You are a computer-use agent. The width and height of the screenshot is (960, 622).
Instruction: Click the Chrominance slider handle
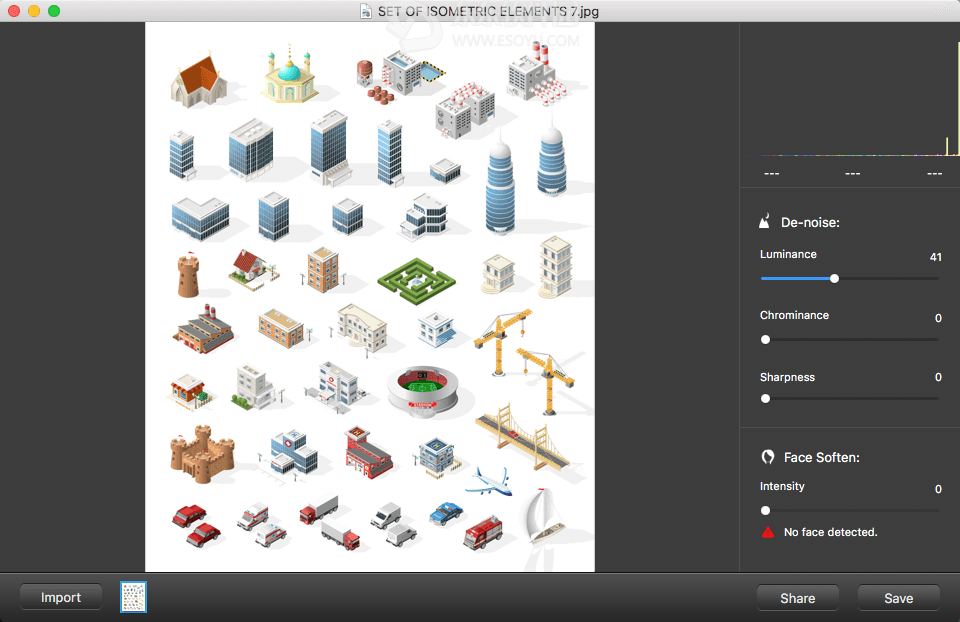[766, 340]
